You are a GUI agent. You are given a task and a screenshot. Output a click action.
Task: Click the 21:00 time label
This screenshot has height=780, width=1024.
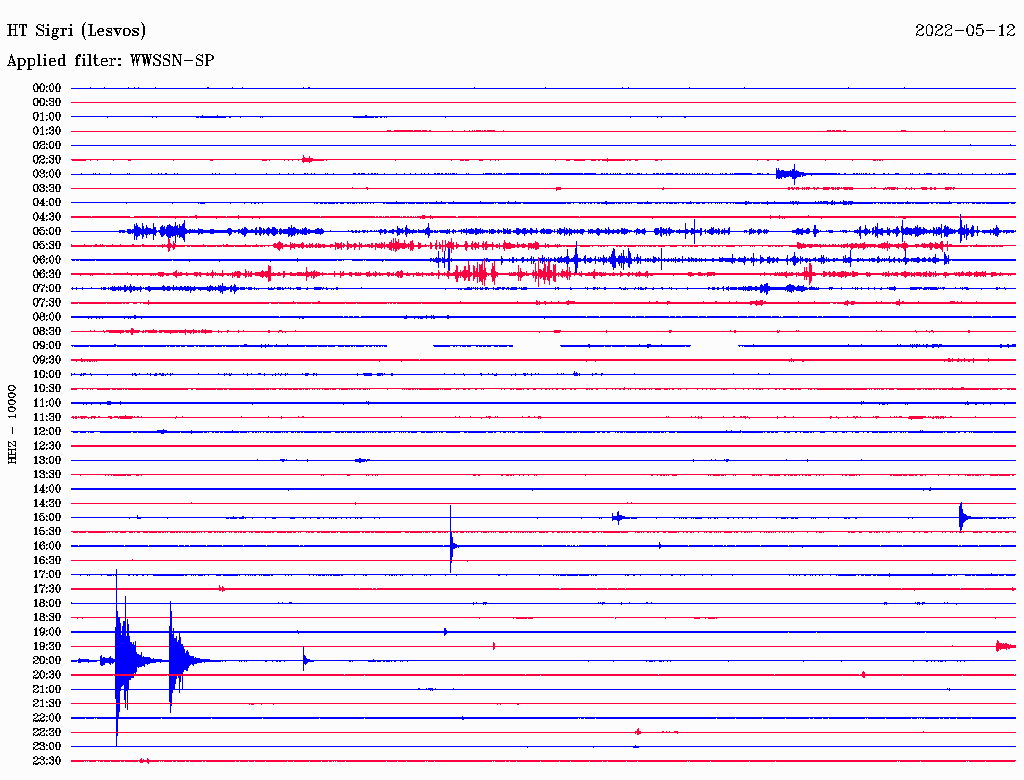47,689
